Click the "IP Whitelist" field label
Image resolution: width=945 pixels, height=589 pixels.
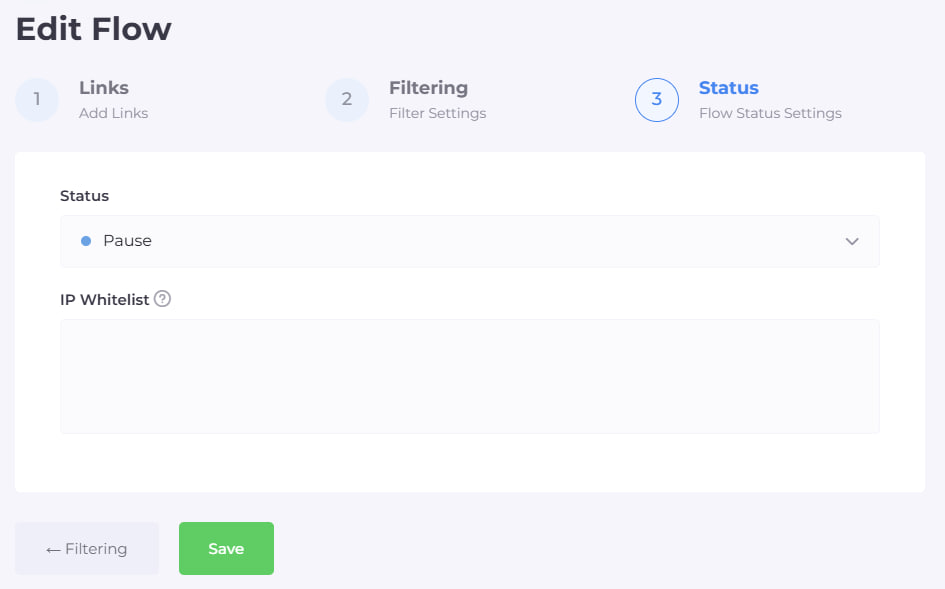104,299
